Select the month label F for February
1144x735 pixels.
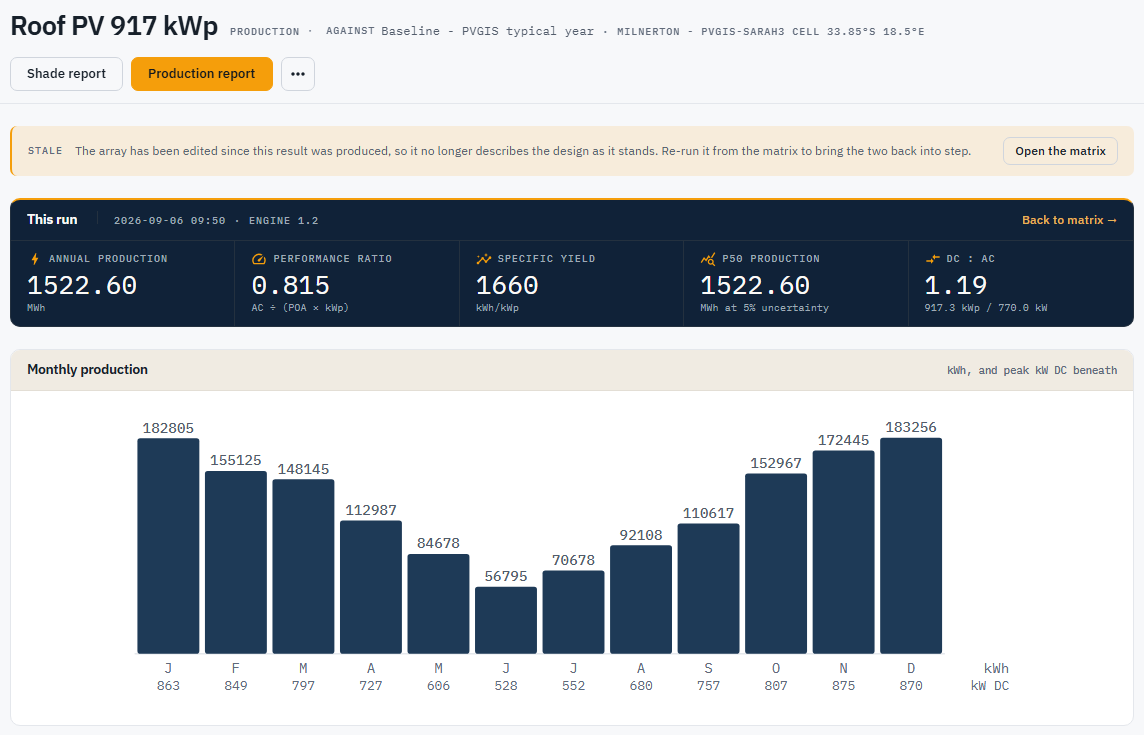[236, 669]
